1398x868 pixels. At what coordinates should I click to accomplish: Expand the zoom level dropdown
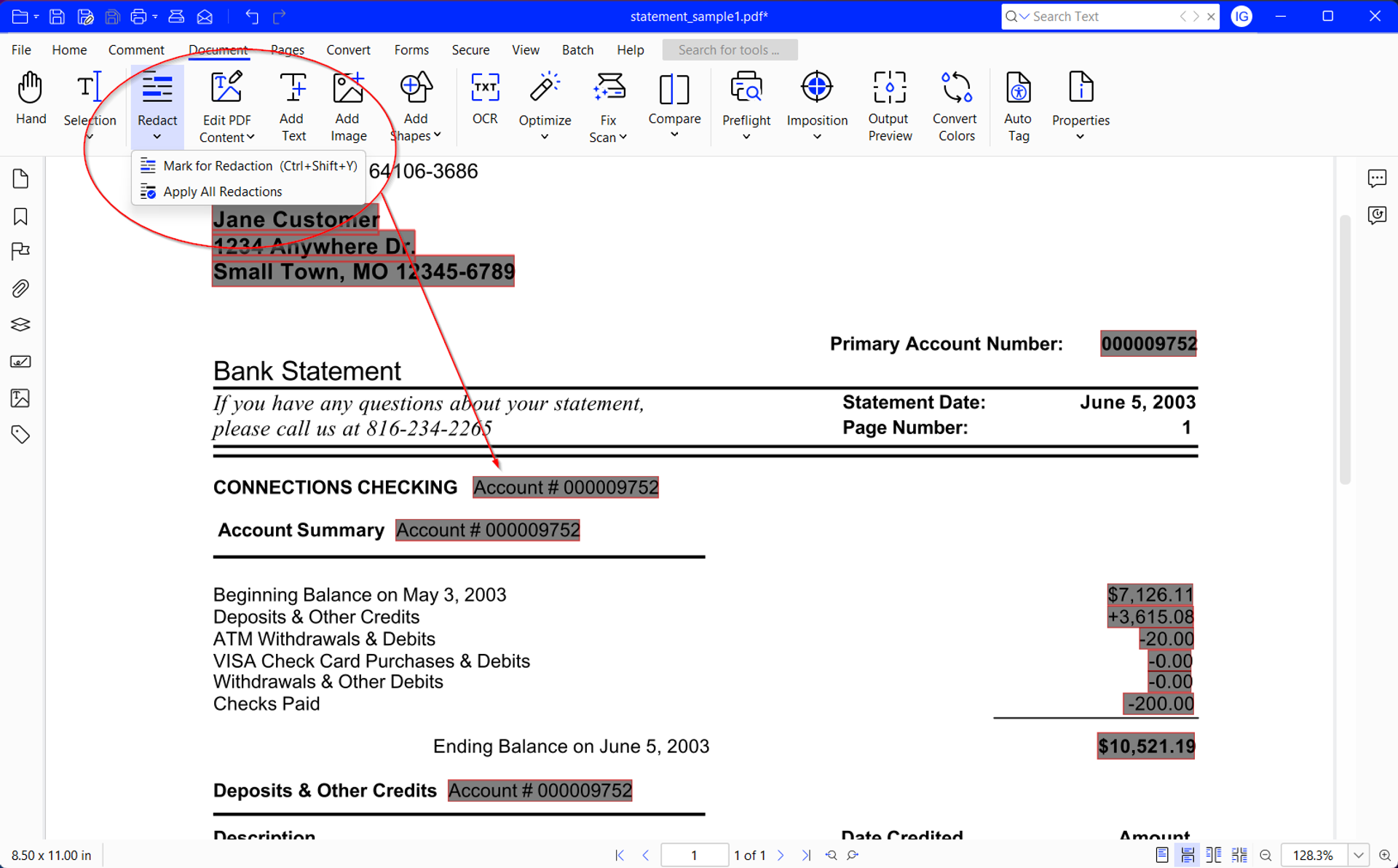[1359, 855]
